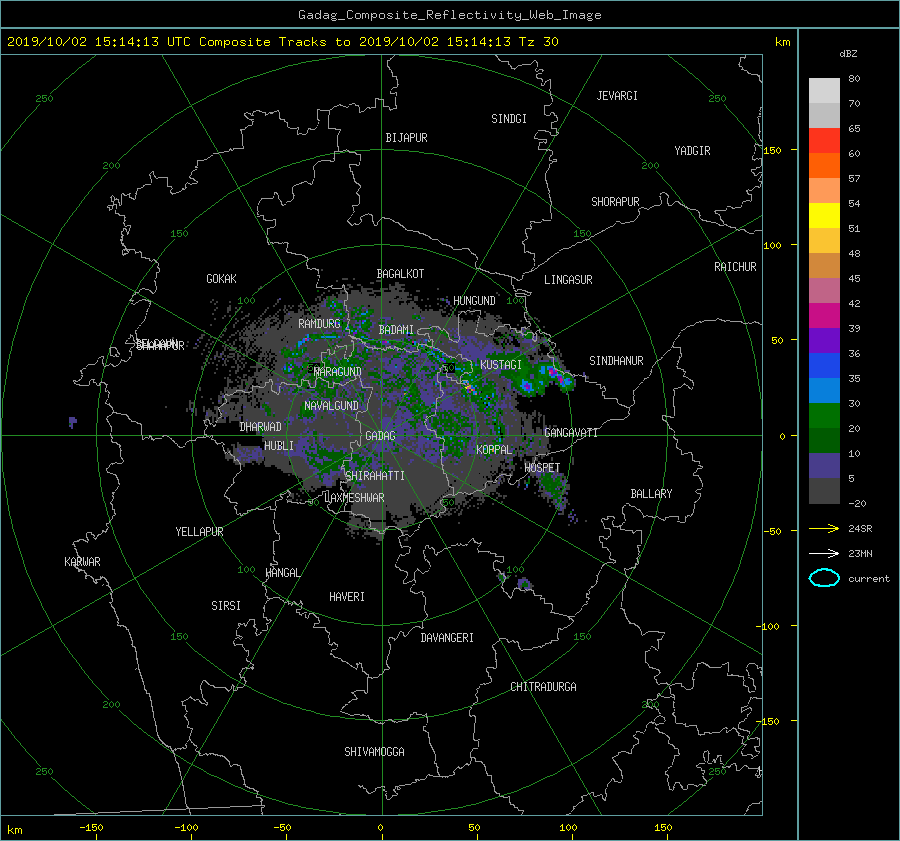
Task: Click the yellow 24SR track arrow icon
Action: pos(824,528)
